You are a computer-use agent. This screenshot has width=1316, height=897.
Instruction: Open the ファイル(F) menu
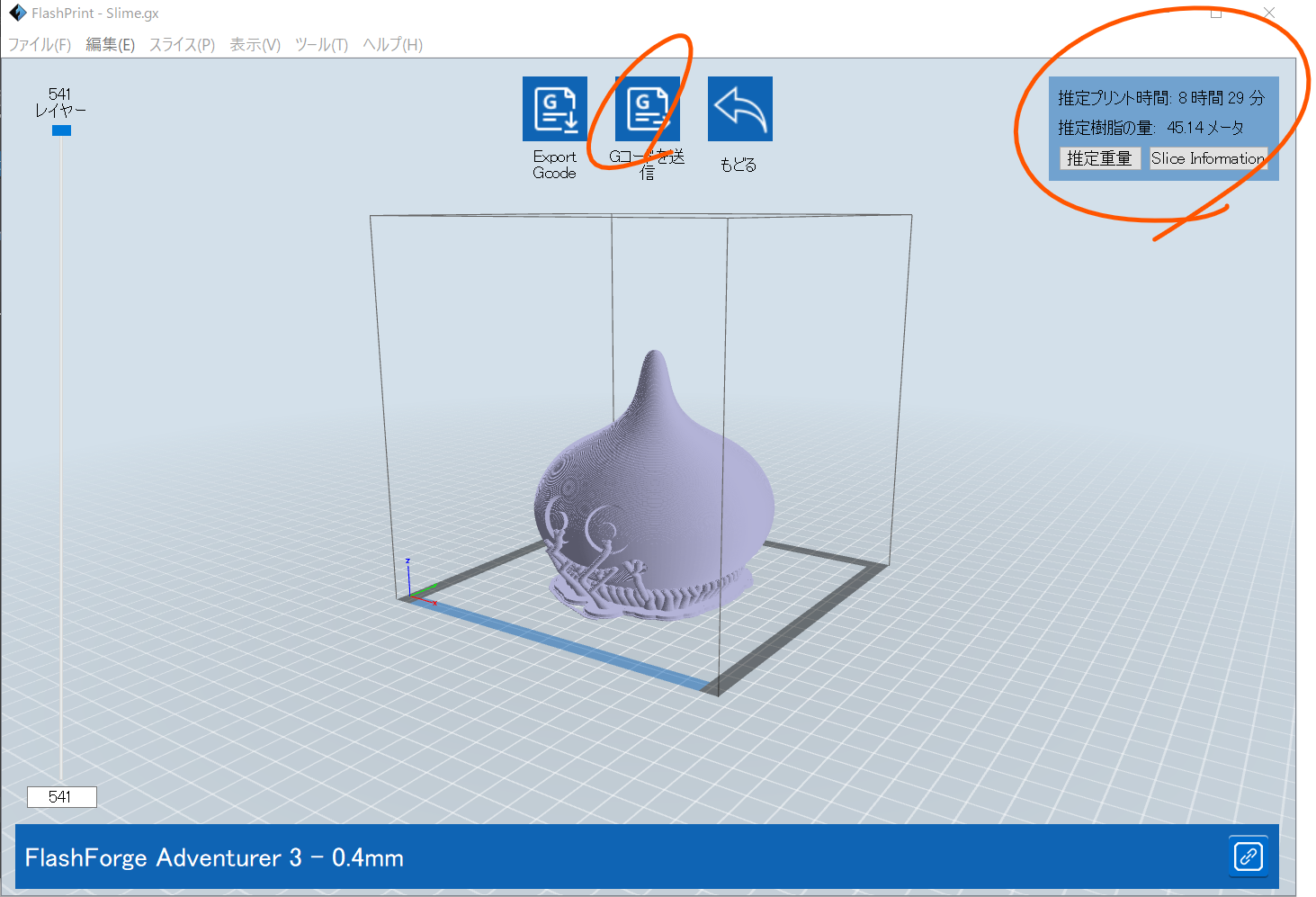(x=40, y=44)
